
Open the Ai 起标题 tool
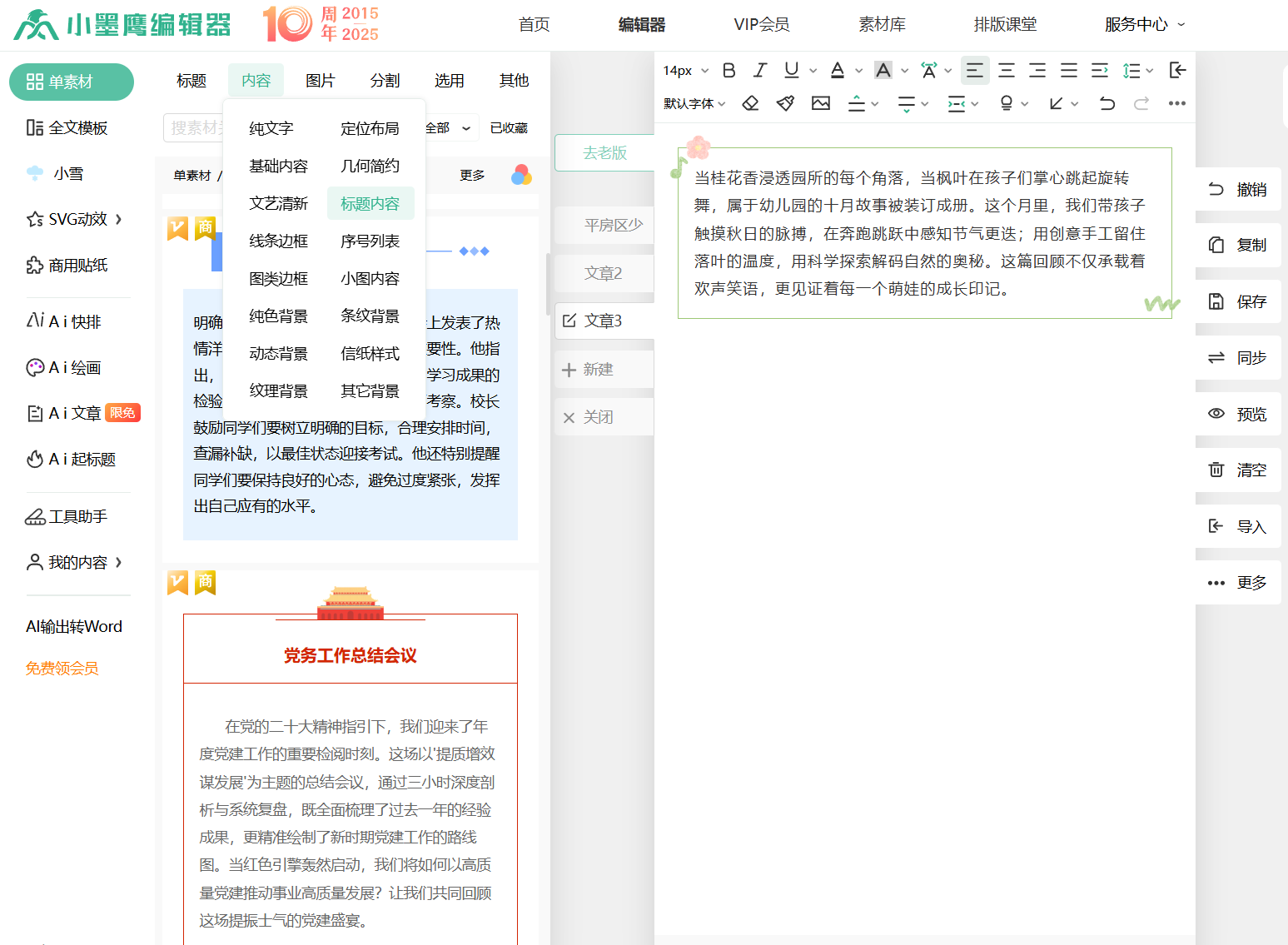71,459
